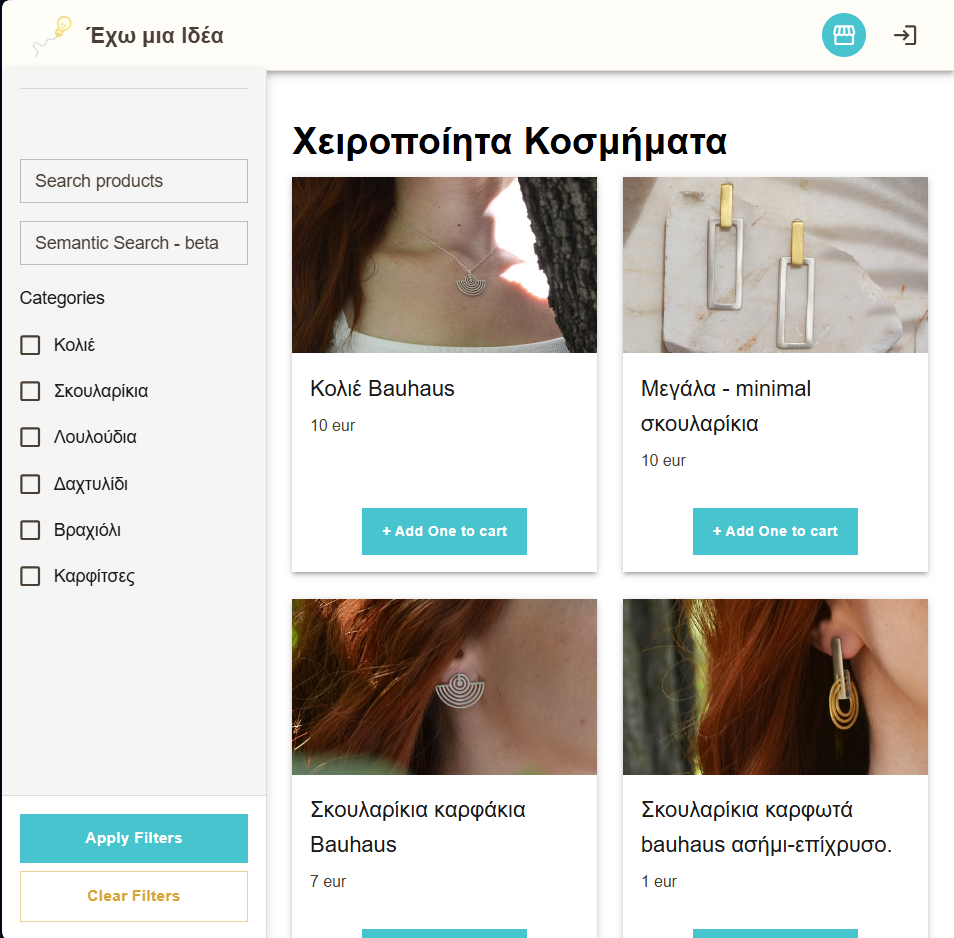Click the Μεγάλα minimal σκουλαρίκια photo
The height and width of the screenshot is (938, 954).
coord(775,265)
